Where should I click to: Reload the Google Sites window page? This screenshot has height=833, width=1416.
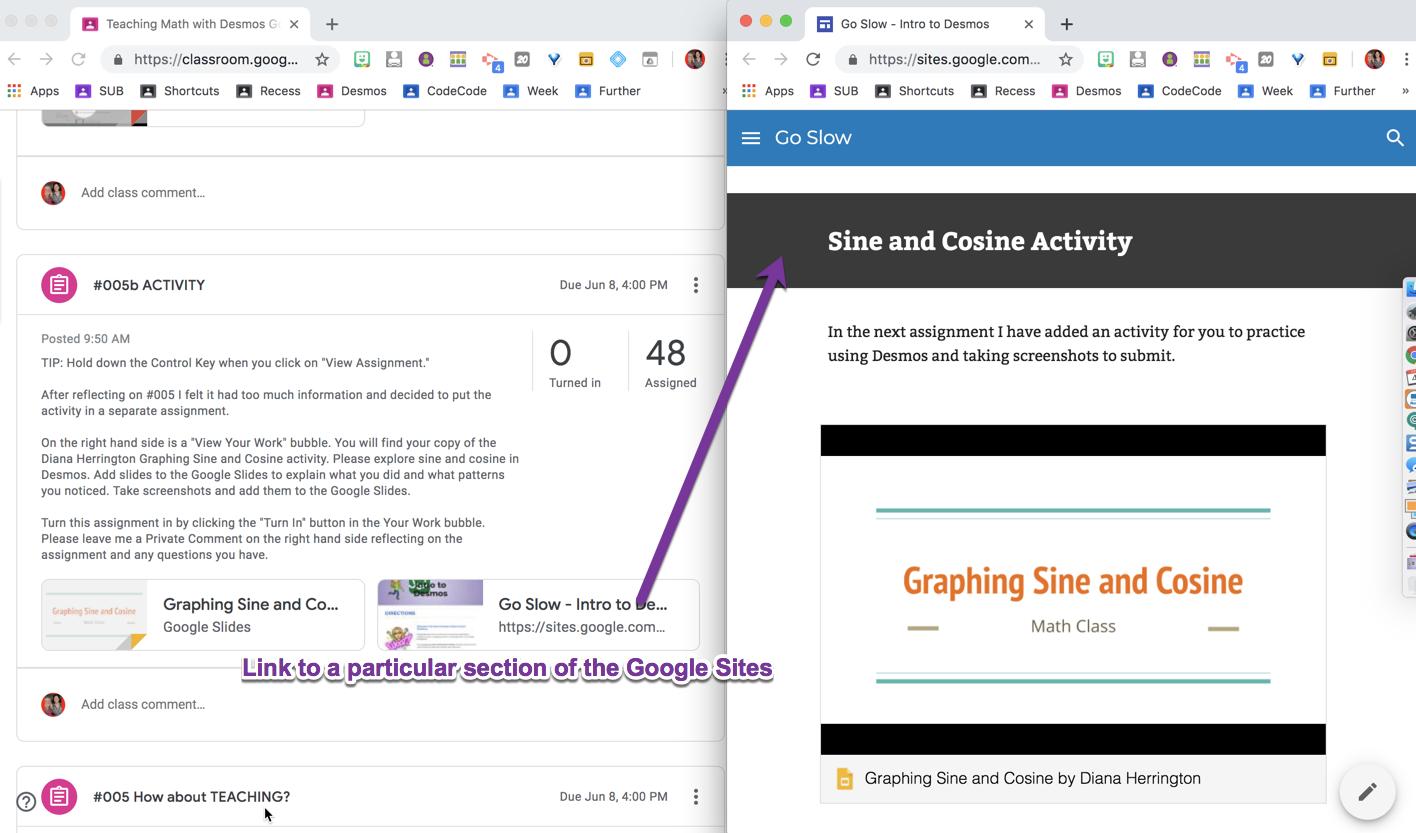[813, 59]
